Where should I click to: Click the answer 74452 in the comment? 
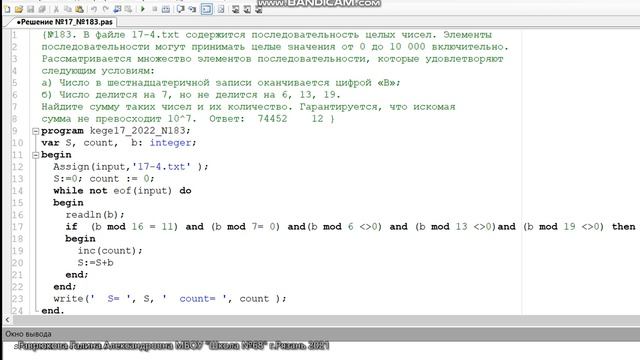[x=272, y=119]
